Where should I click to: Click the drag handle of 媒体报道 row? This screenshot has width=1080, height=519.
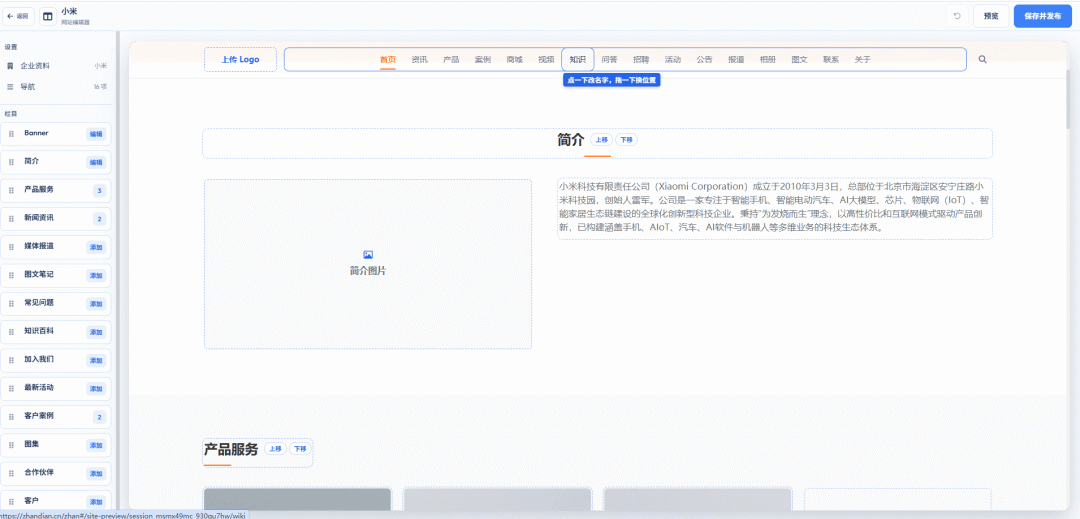(11, 246)
